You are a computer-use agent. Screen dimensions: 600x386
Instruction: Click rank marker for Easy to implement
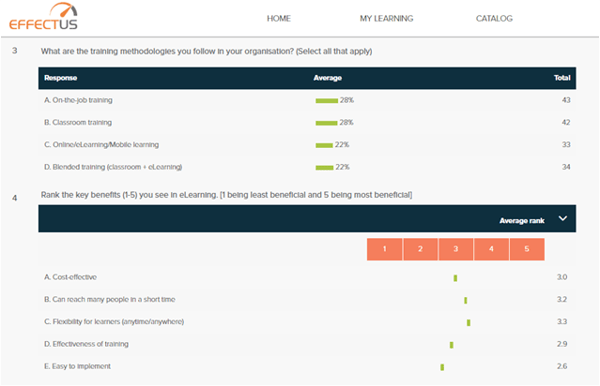pyautogui.click(x=442, y=367)
